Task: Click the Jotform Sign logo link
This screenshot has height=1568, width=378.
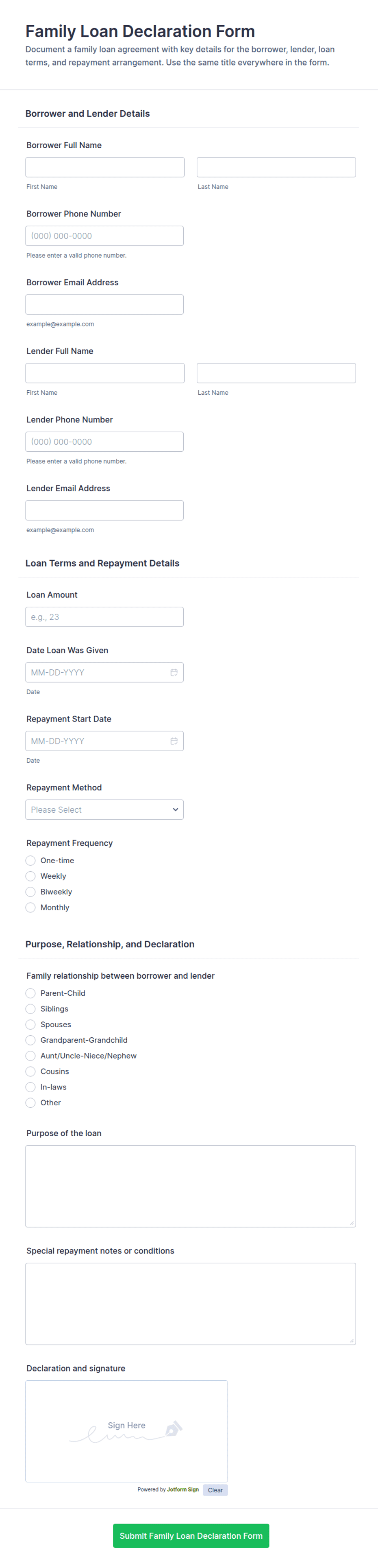Action: pyautogui.click(x=183, y=1489)
